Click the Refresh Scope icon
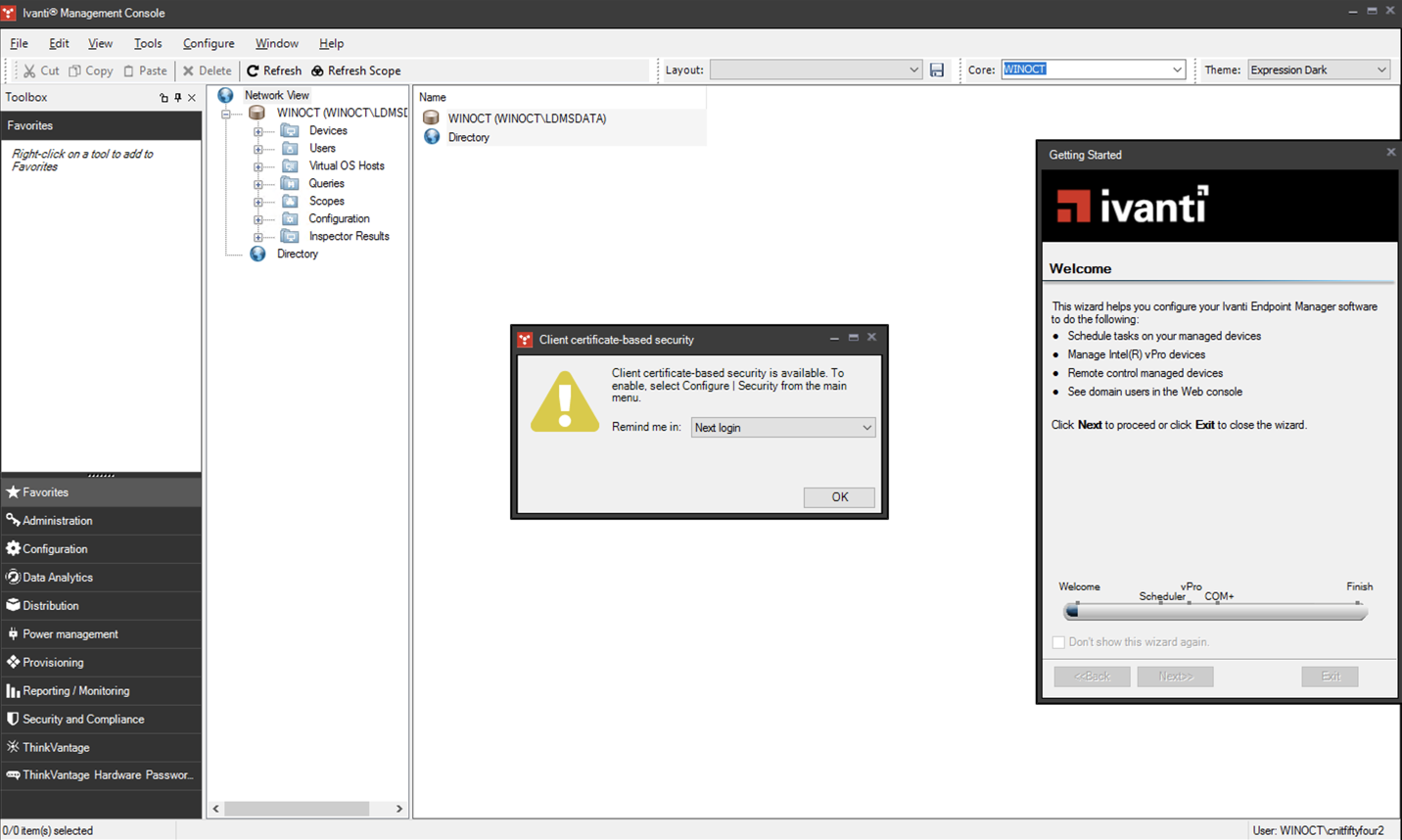The width and height of the screenshot is (1402, 840). coord(317,70)
